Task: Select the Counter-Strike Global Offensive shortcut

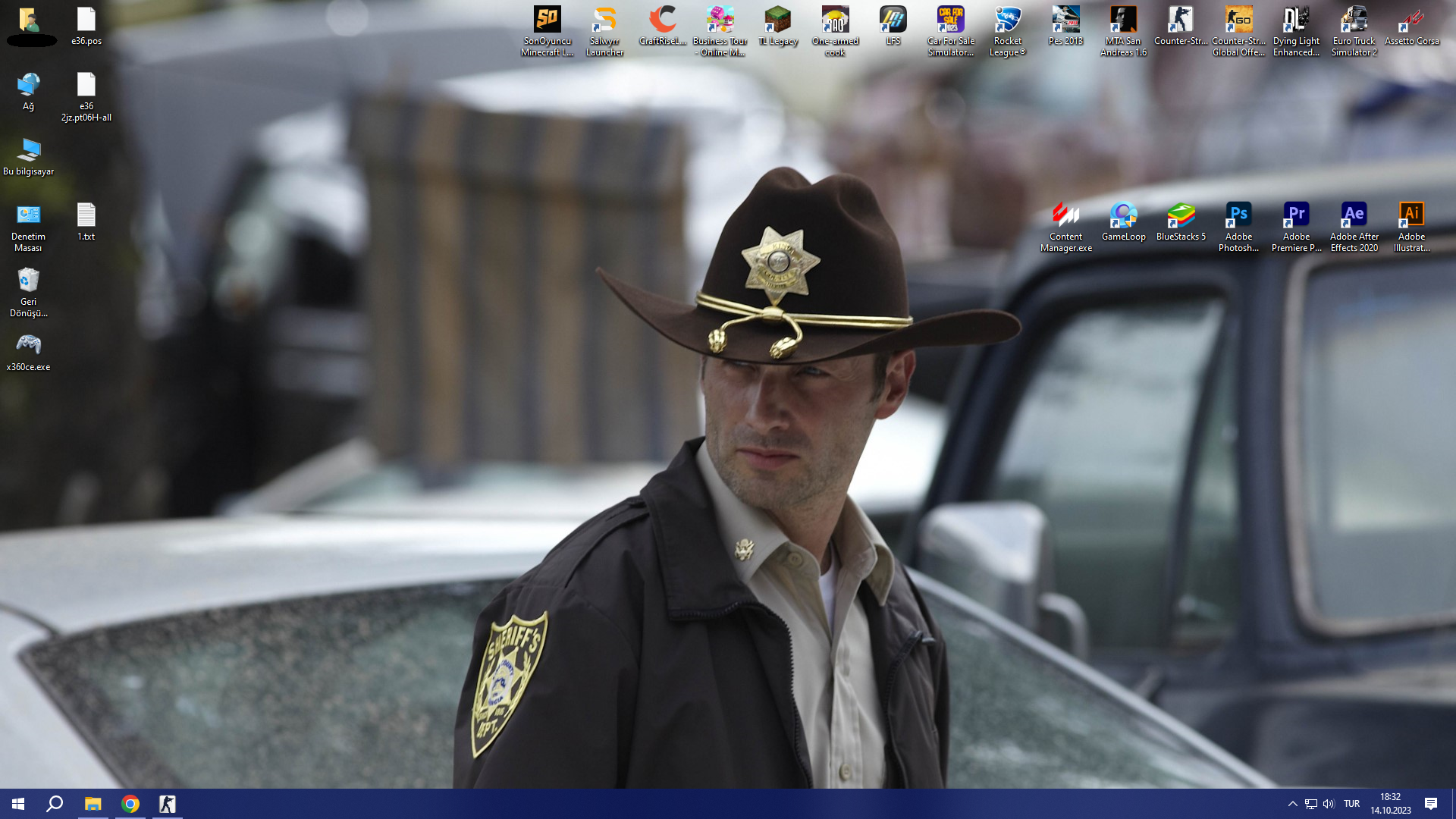Action: pyautogui.click(x=1239, y=32)
